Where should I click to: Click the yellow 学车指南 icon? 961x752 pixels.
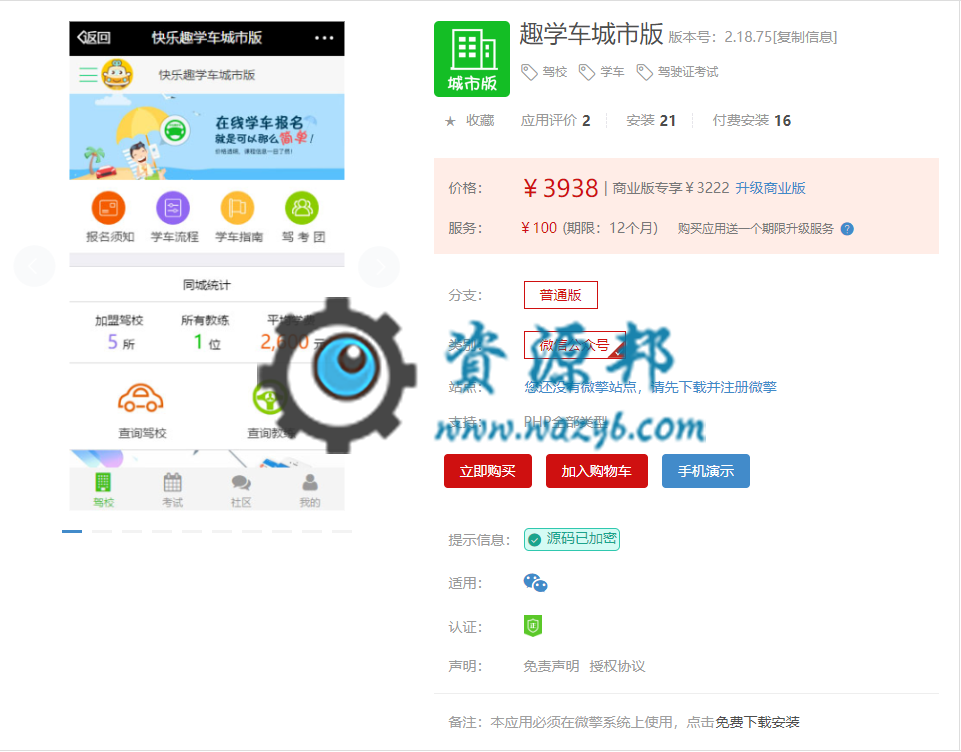[x=237, y=208]
